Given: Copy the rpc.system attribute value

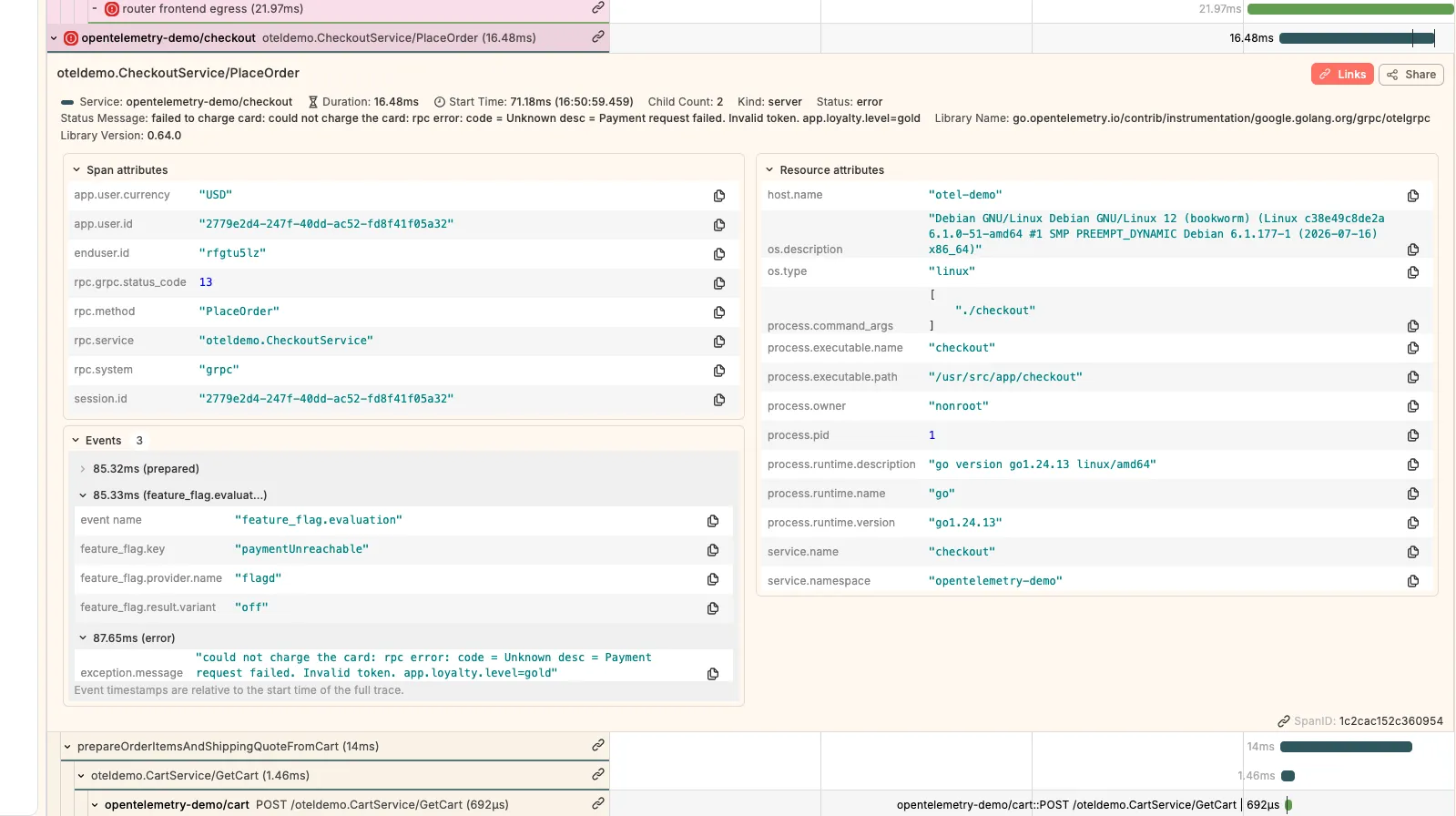Looking at the screenshot, I should tap(719, 371).
